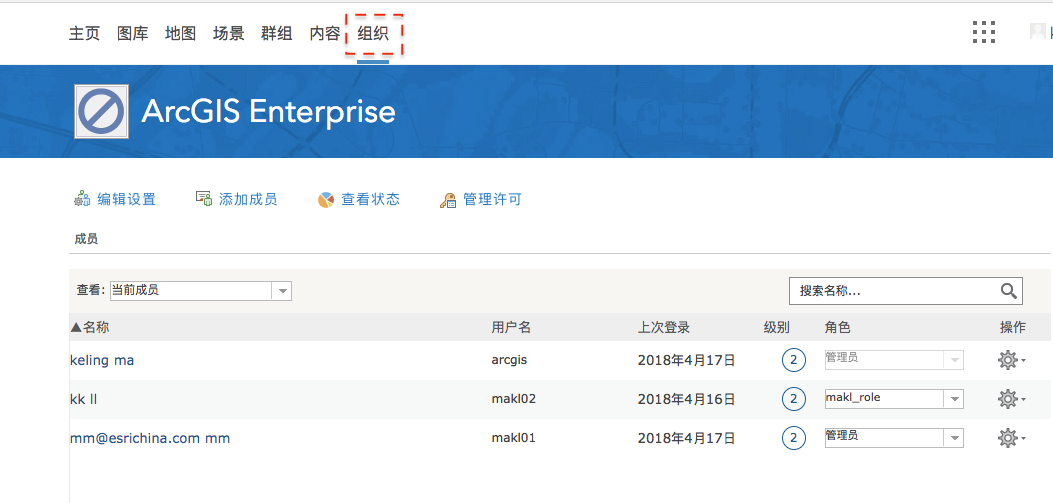The height and width of the screenshot is (503, 1053).
Task: Click level 2 badge for makl02 user
Action: click(x=793, y=399)
